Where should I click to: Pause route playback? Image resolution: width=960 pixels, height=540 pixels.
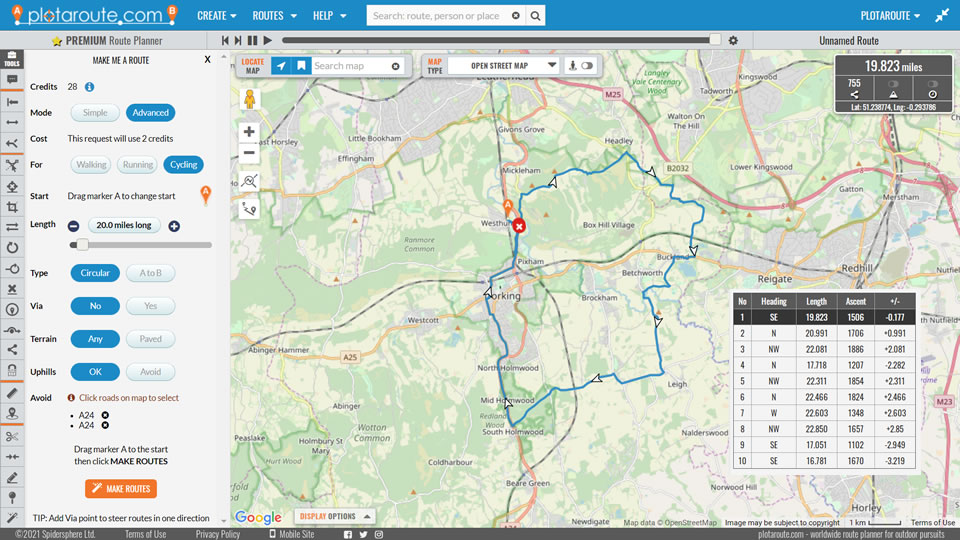[252, 40]
